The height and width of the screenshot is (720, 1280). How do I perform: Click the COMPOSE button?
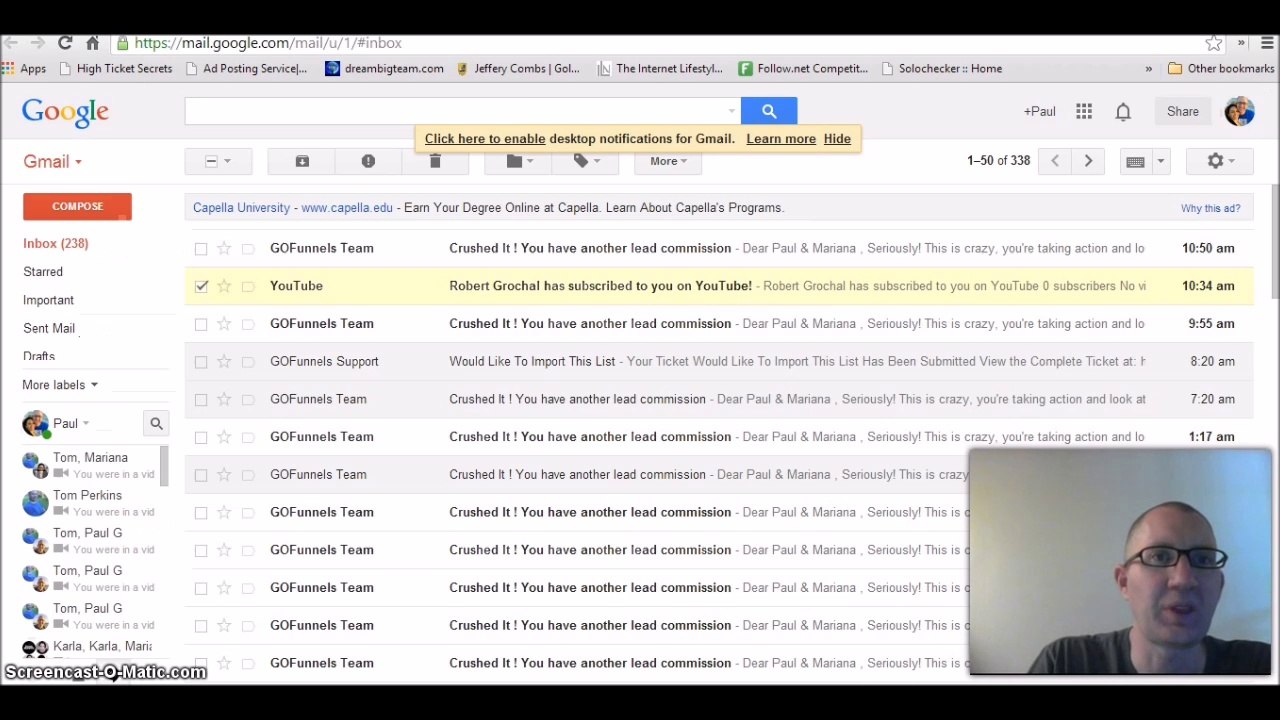(77, 206)
